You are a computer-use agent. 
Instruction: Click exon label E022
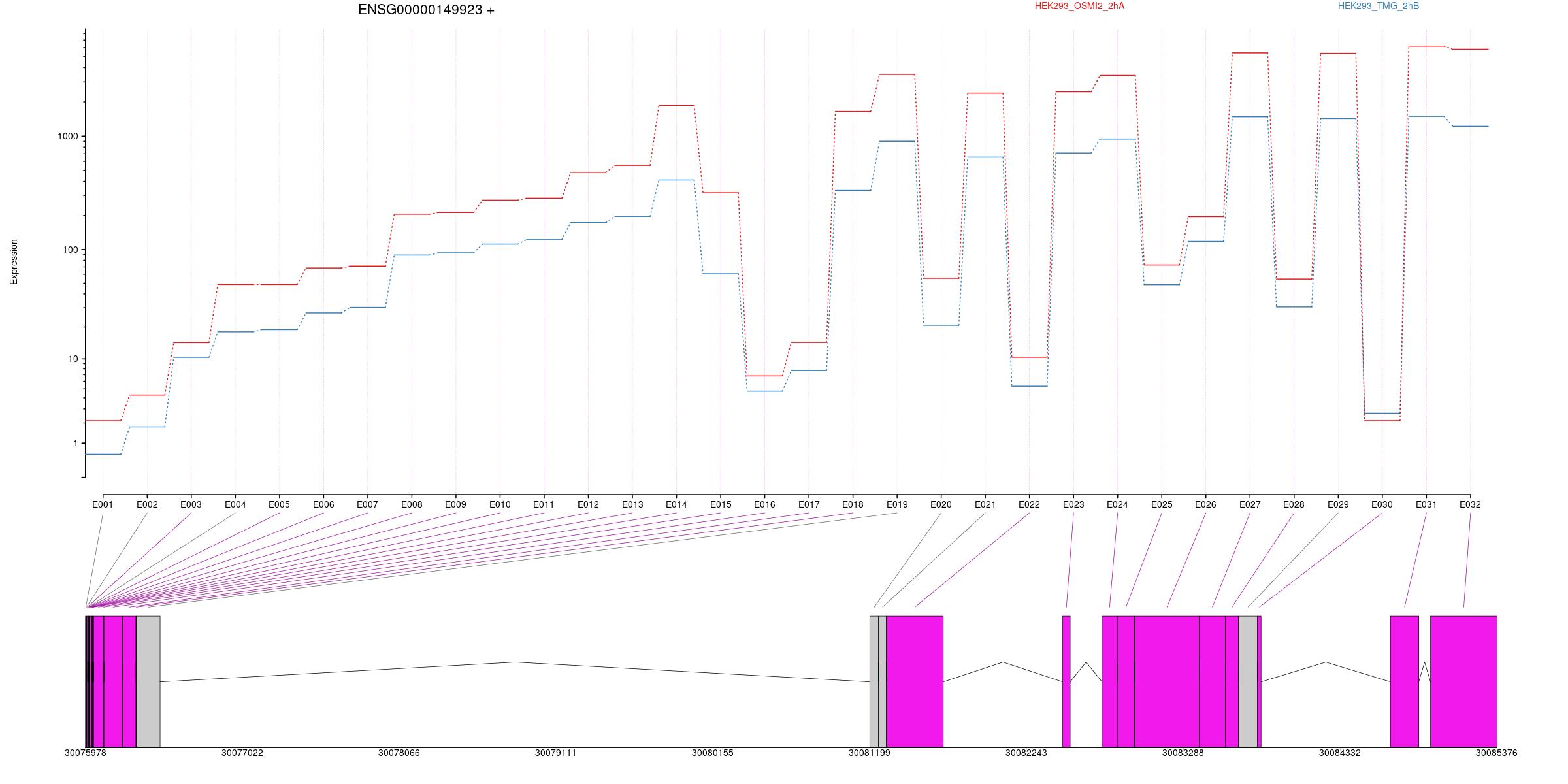[x=1029, y=504]
